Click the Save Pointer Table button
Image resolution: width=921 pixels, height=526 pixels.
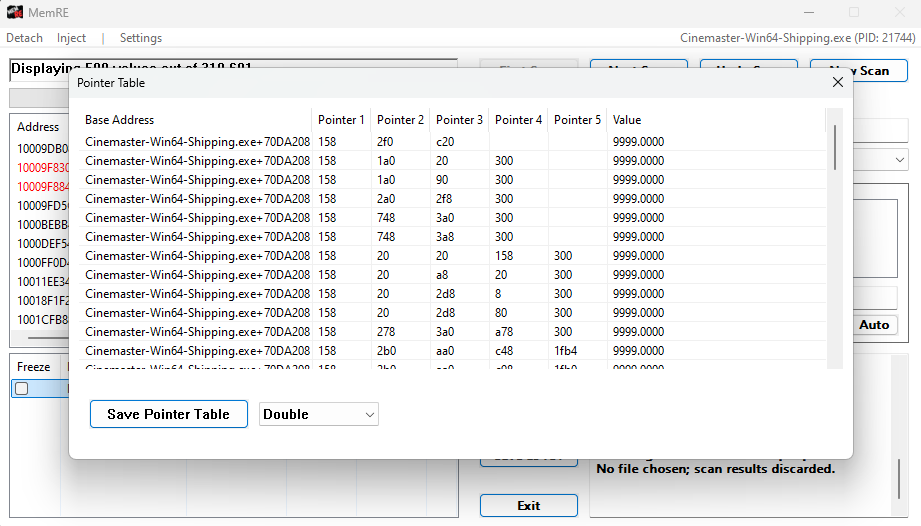coord(169,414)
